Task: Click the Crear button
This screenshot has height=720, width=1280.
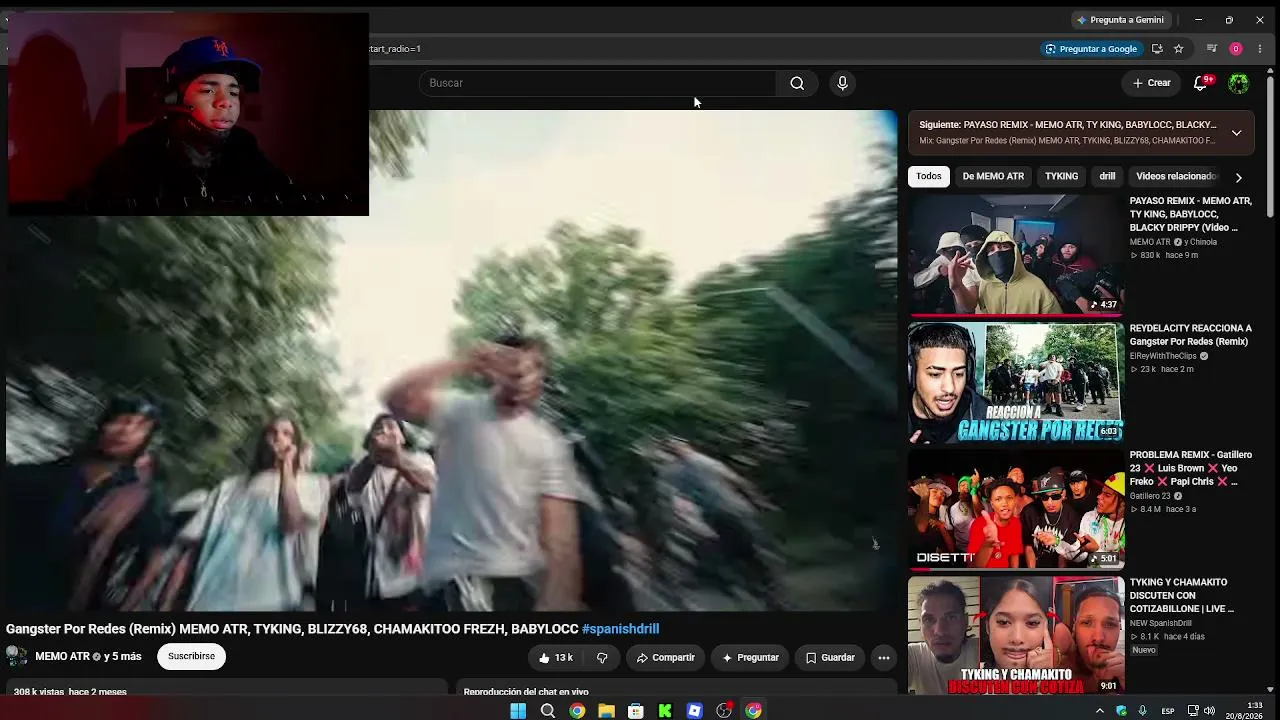Action: (1151, 83)
